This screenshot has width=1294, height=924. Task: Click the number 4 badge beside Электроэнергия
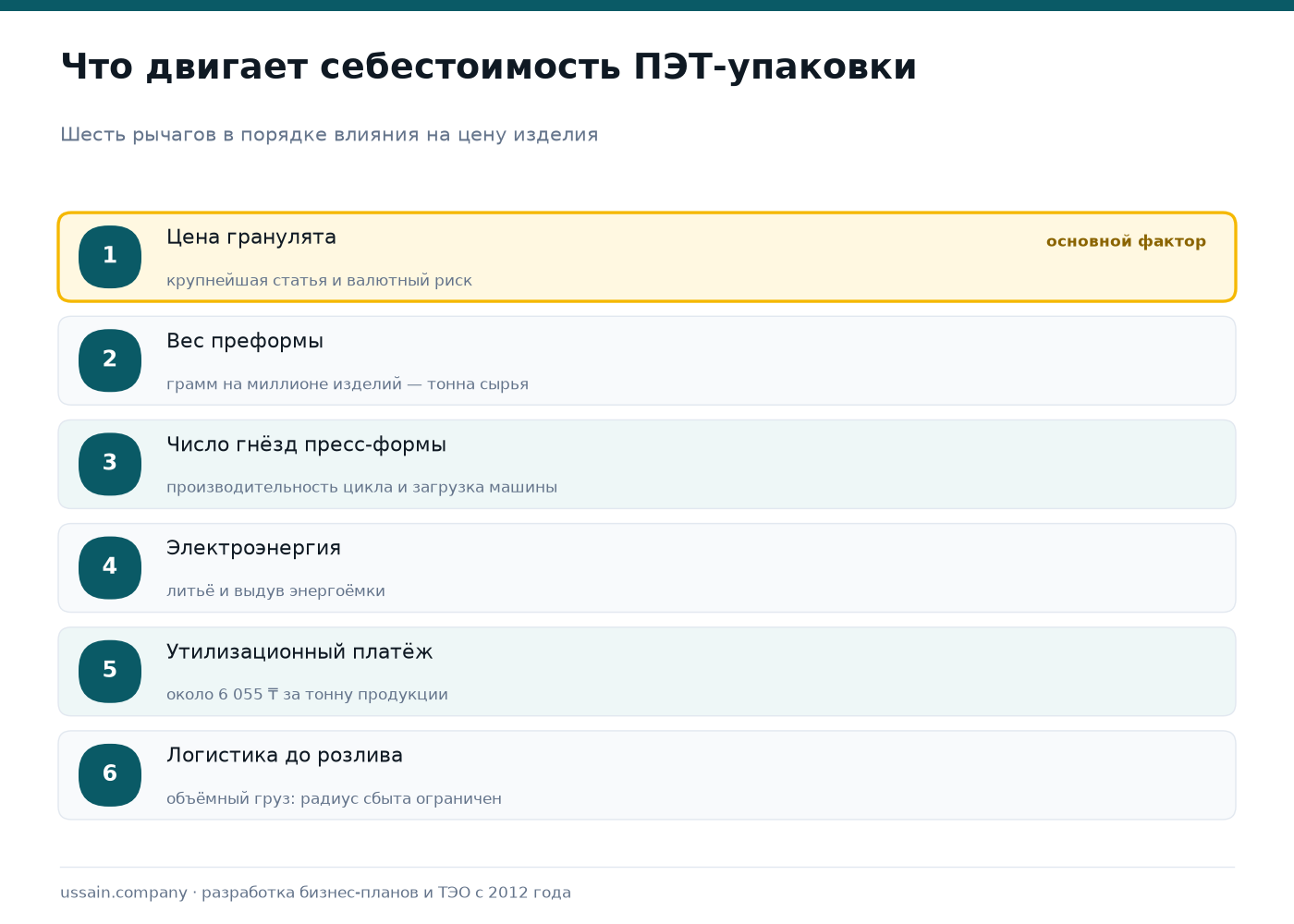point(110,567)
